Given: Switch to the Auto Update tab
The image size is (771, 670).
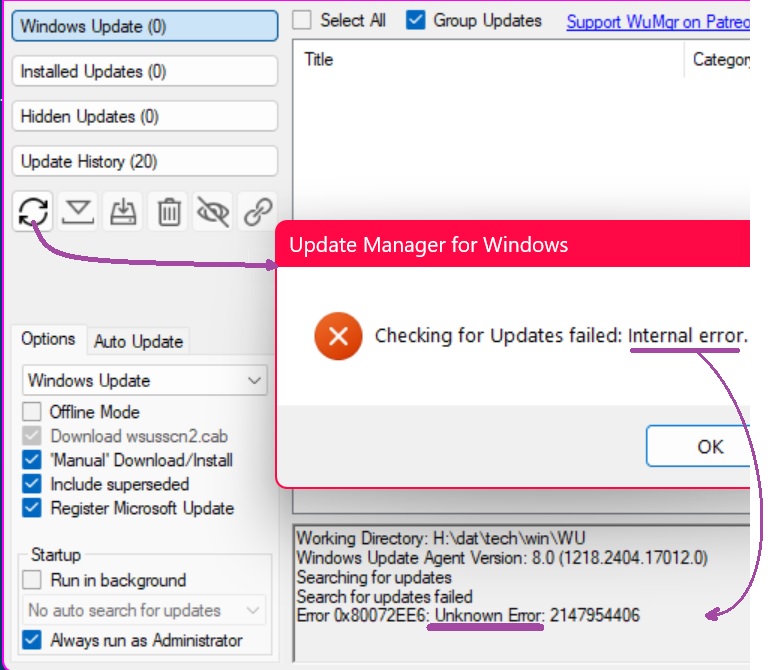Looking at the screenshot, I should pos(138,341).
